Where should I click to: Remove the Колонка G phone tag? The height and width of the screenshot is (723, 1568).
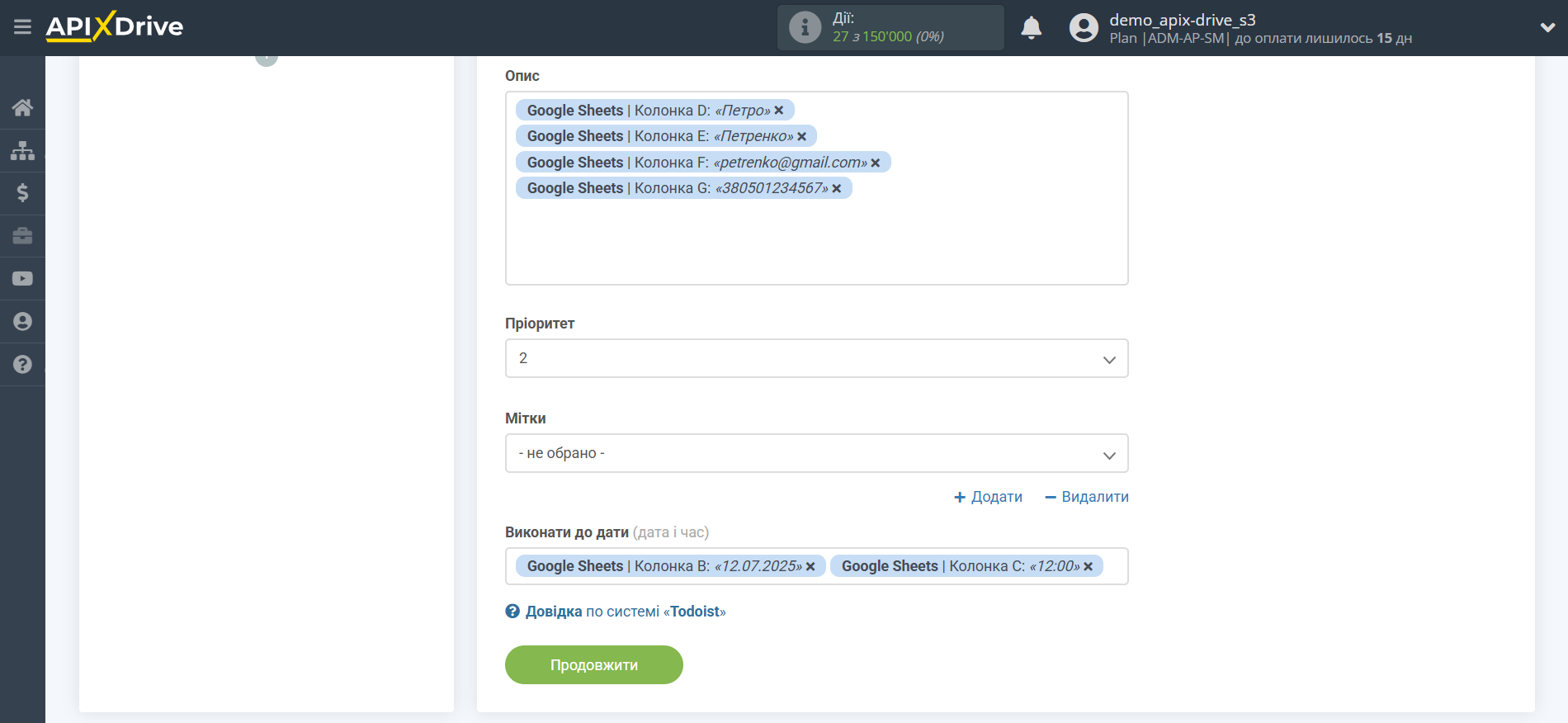836,188
